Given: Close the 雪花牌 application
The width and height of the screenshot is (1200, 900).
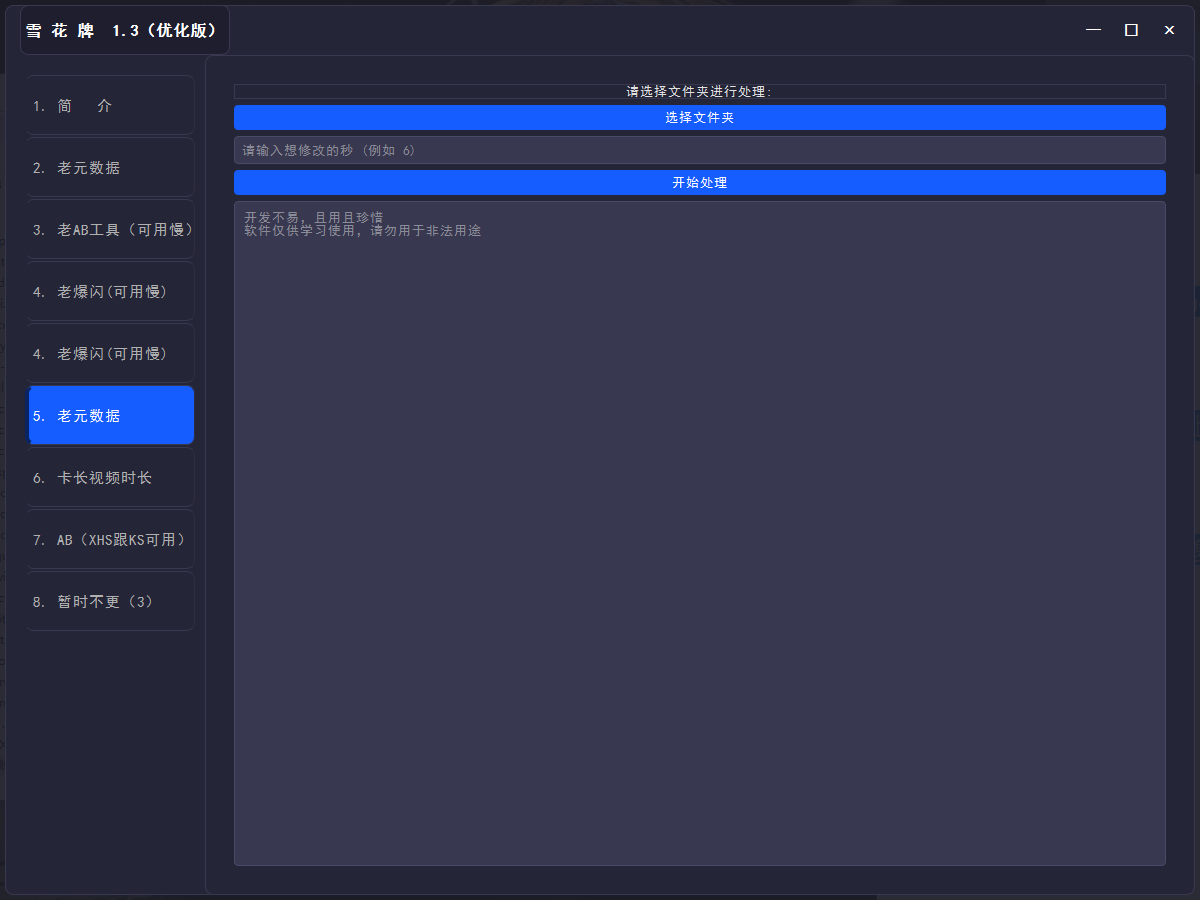Looking at the screenshot, I should point(1169,30).
